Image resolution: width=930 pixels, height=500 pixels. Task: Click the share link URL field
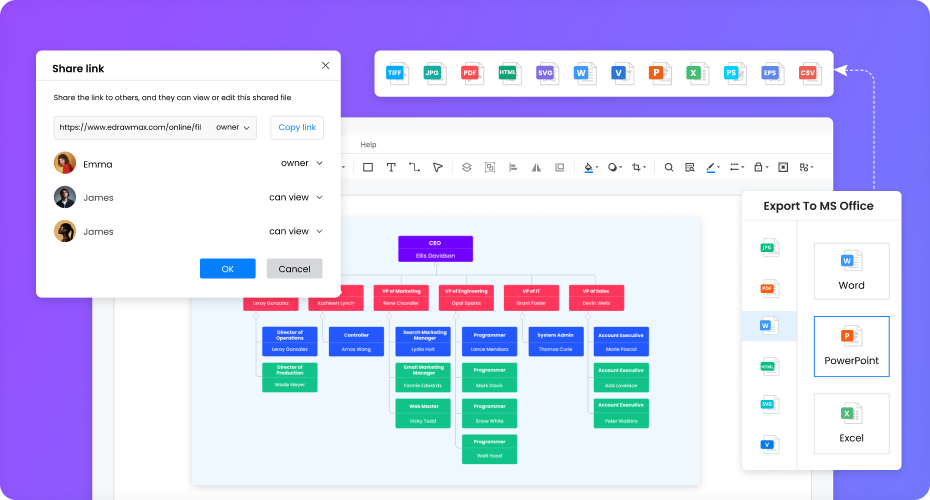pos(130,128)
